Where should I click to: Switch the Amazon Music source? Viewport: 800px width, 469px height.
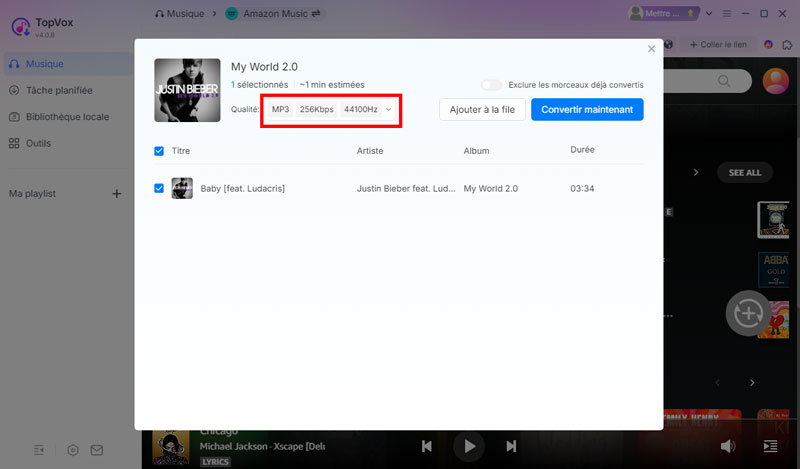(x=316, y=14)
